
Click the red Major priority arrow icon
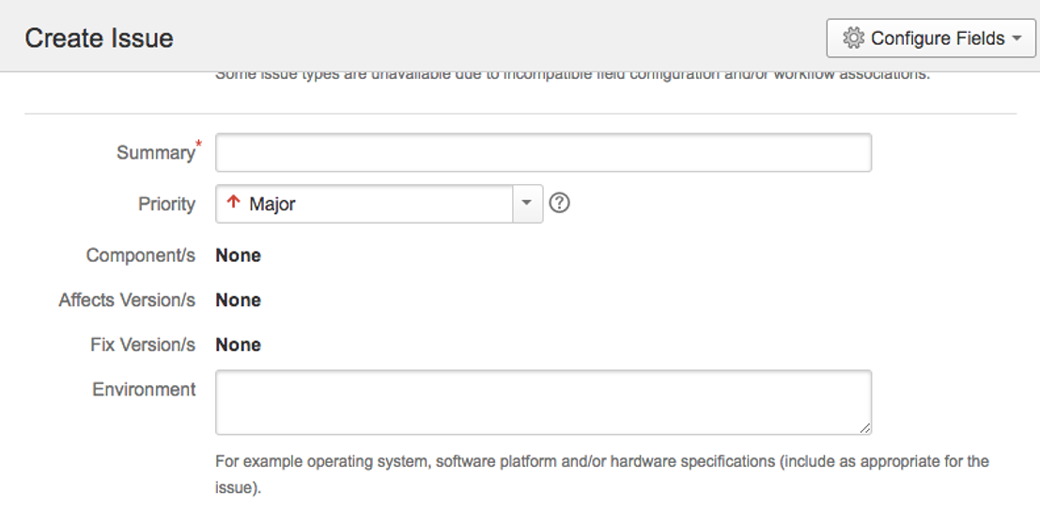(x=234, y=203)
